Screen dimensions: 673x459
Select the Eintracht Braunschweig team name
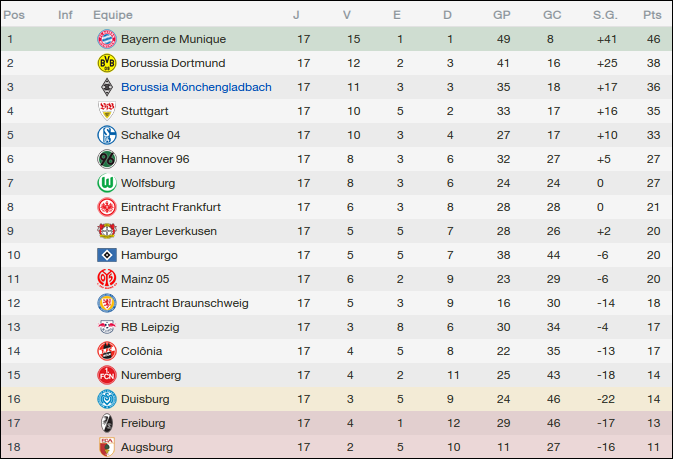coord(185,303)
